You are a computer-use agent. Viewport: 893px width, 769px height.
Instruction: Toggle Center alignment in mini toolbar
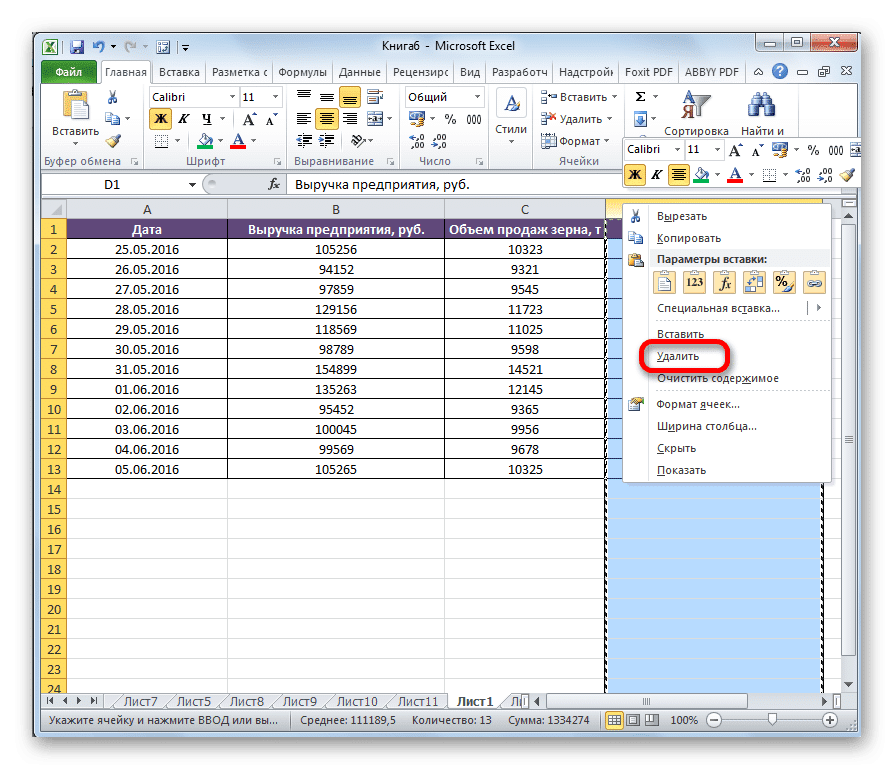point(678,175)
